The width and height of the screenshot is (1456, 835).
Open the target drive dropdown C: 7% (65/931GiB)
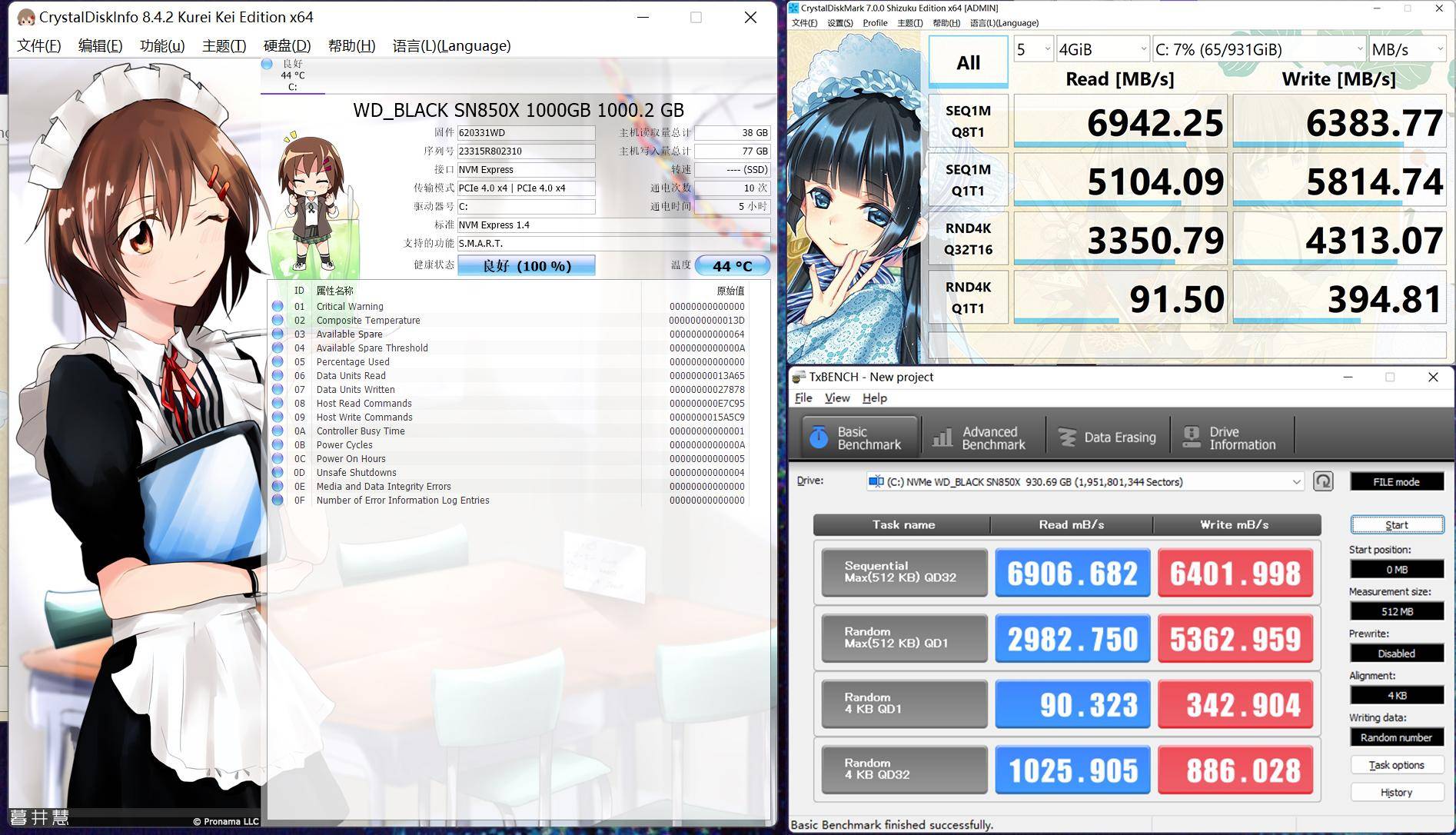(x=1258, y=49)
